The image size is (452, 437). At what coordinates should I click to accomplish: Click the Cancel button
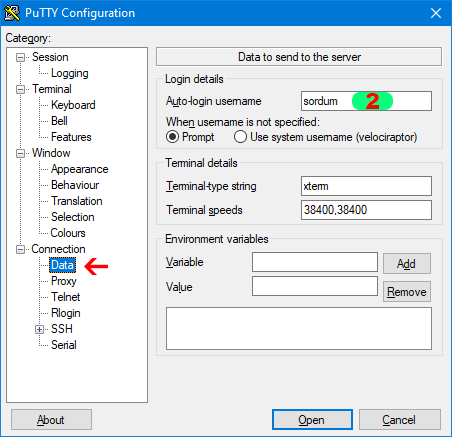400,420
